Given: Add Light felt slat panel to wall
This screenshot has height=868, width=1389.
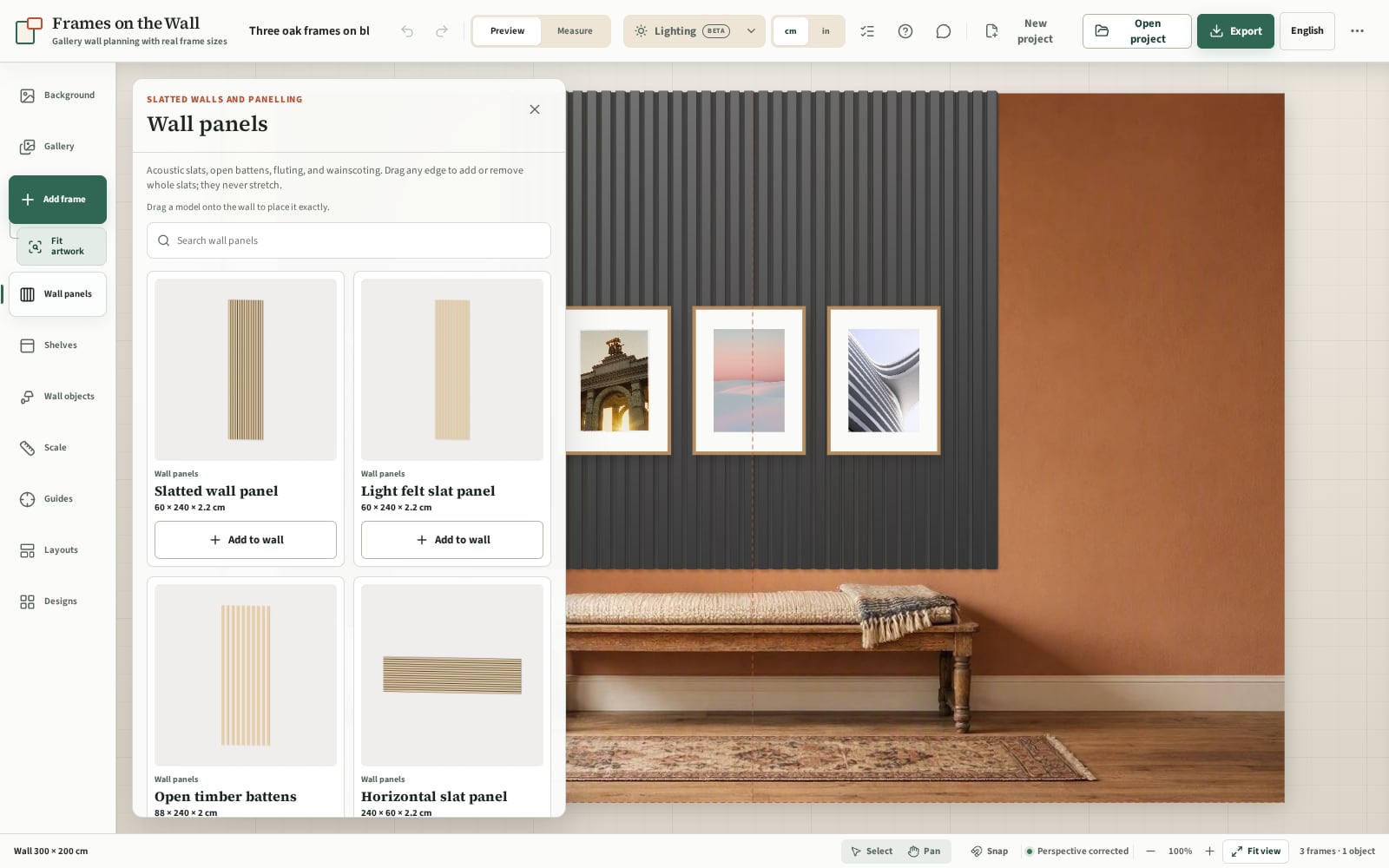Looking at the screenshot, I should [452, 540].
